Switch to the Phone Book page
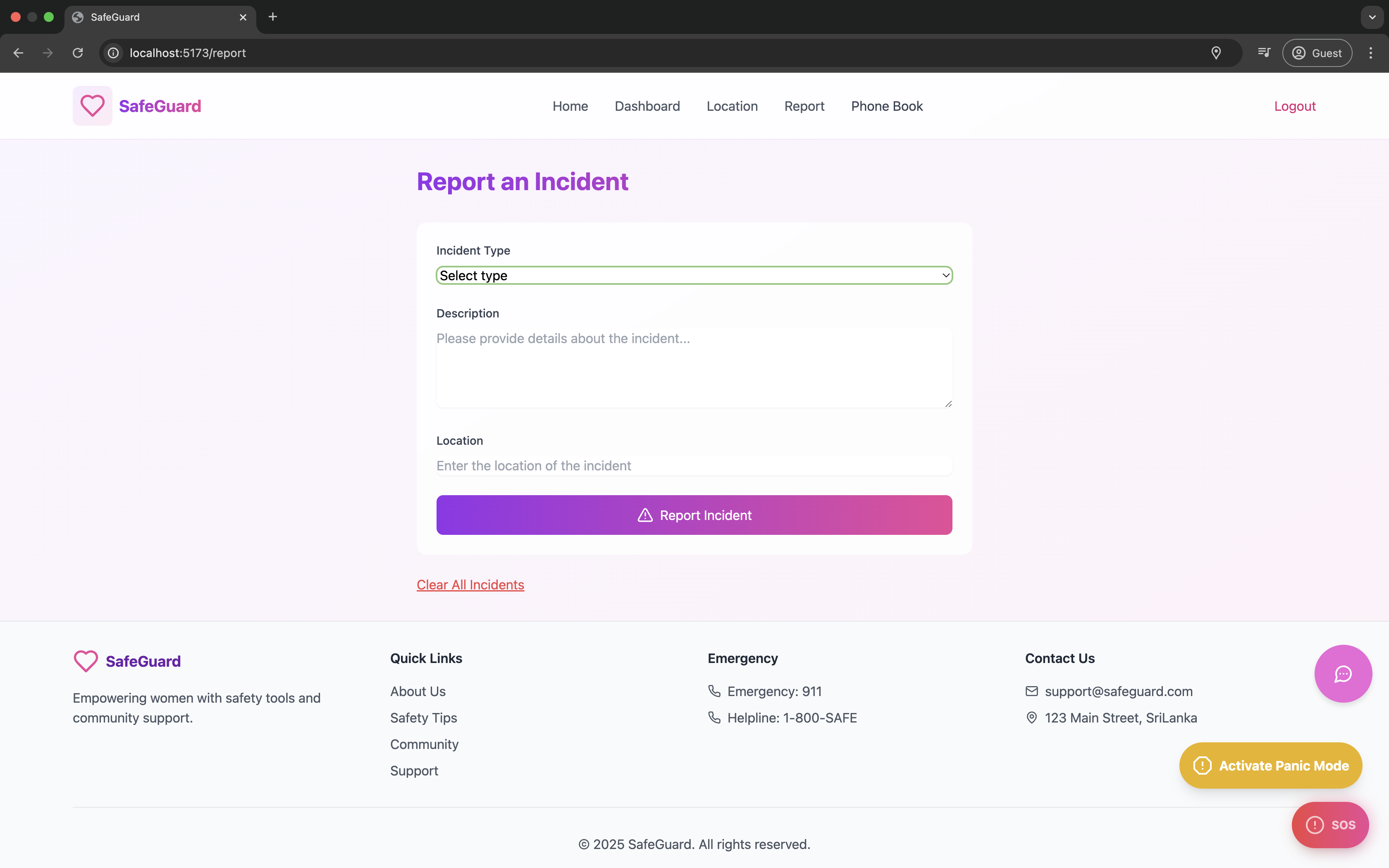 887,106
